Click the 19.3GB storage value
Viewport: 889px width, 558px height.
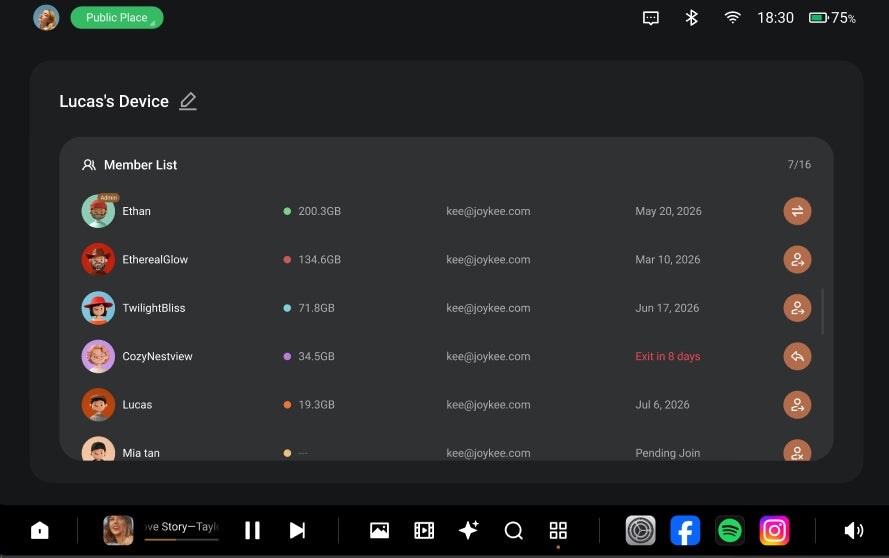(316, 405)
